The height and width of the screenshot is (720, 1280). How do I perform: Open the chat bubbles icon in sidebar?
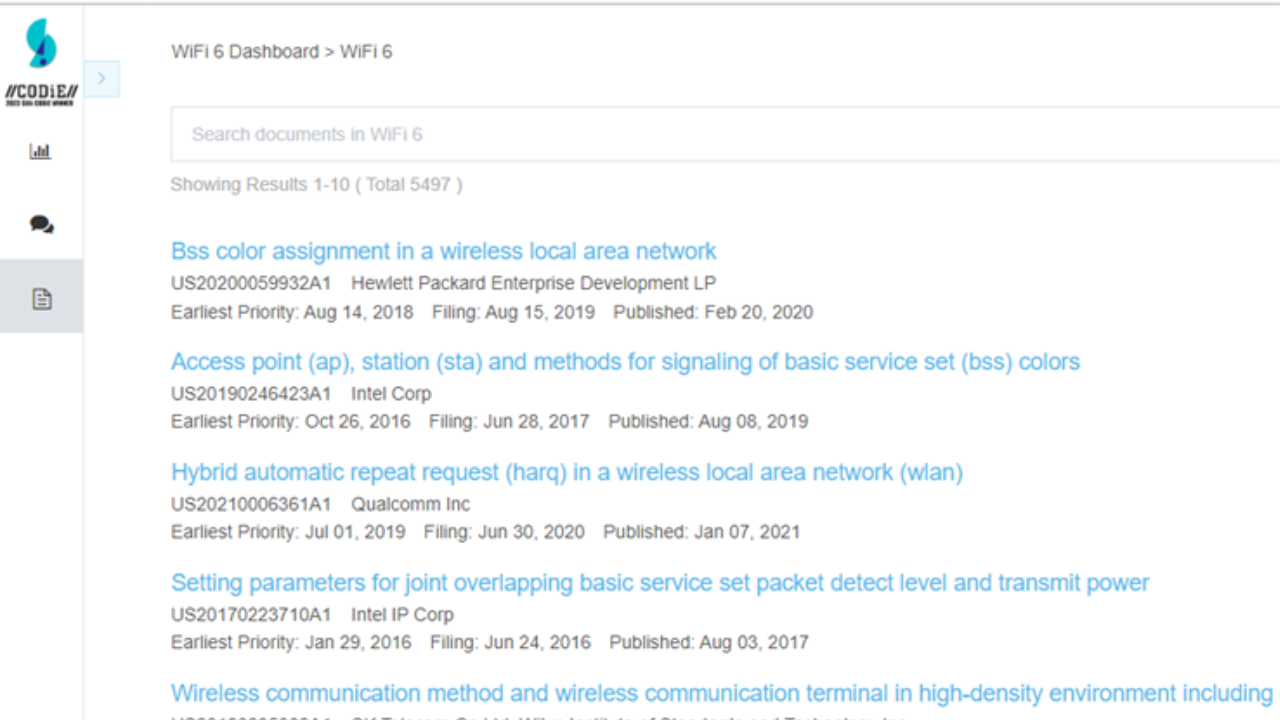(x=41, y=225)
